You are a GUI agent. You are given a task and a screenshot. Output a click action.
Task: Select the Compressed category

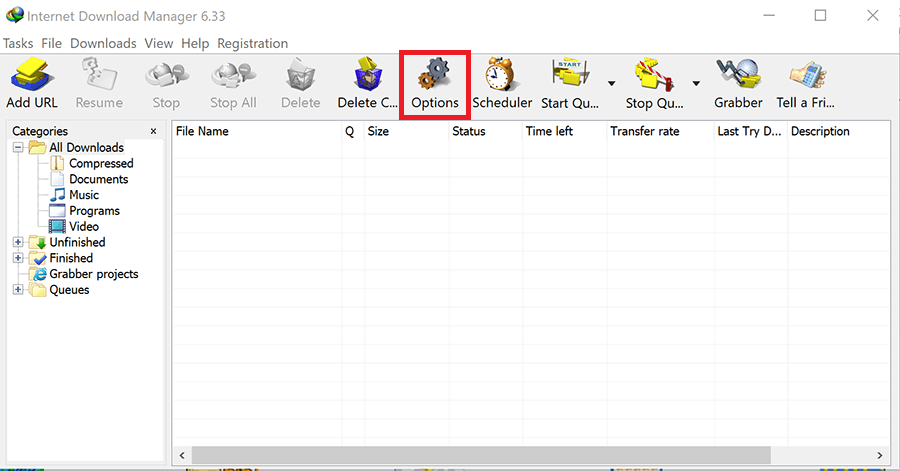point(101,164)
